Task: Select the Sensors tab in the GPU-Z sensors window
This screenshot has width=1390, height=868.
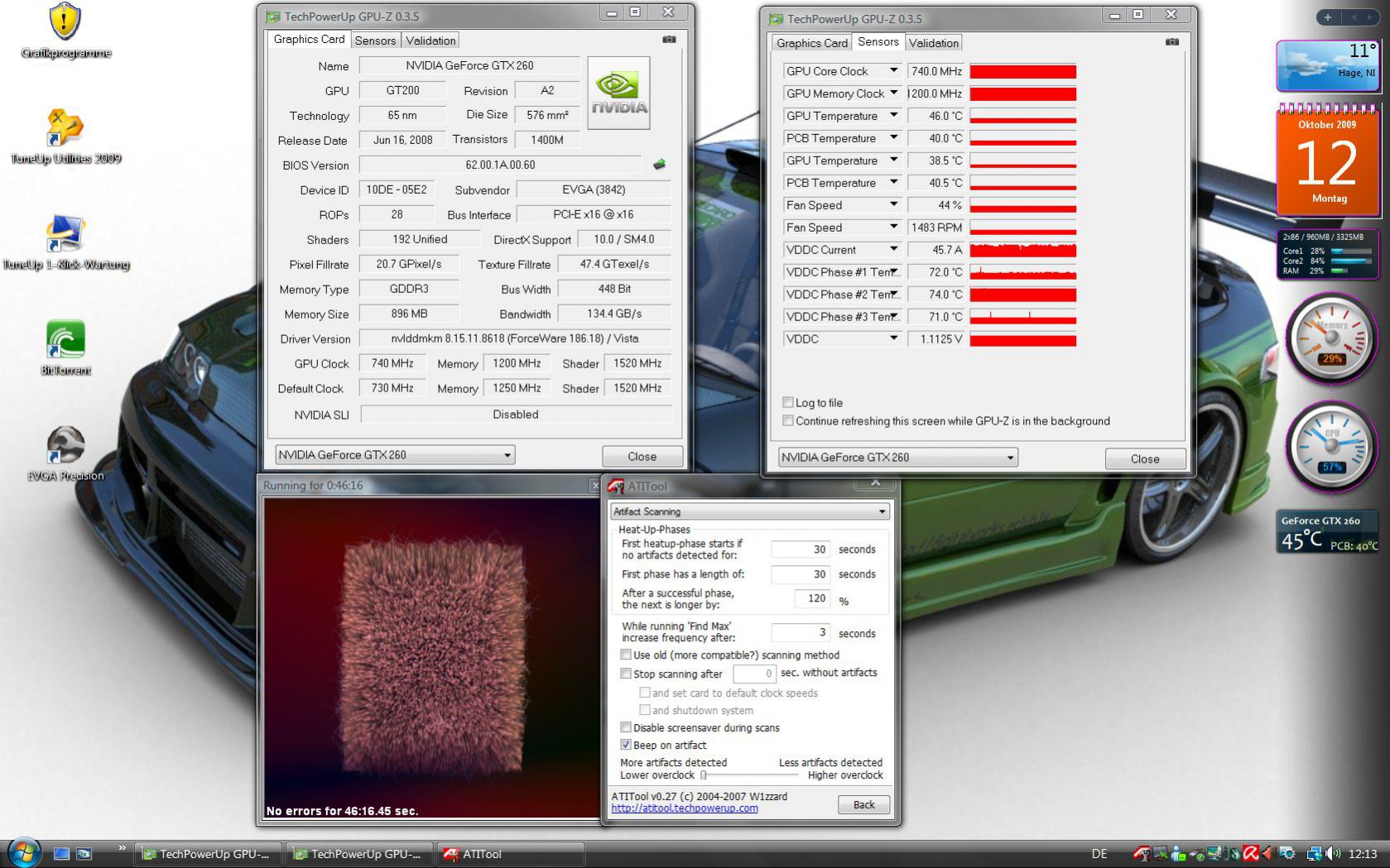Action: 878,41
